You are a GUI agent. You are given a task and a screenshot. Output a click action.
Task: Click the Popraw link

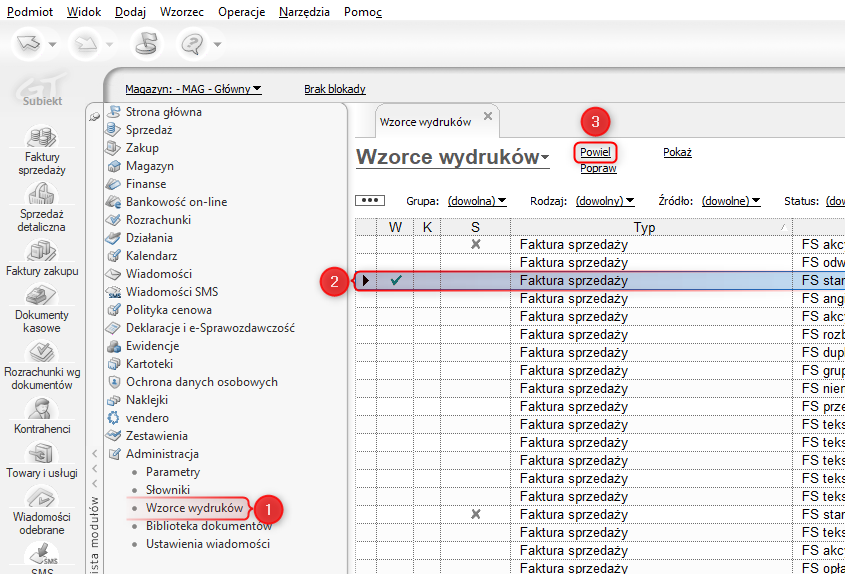597,168
